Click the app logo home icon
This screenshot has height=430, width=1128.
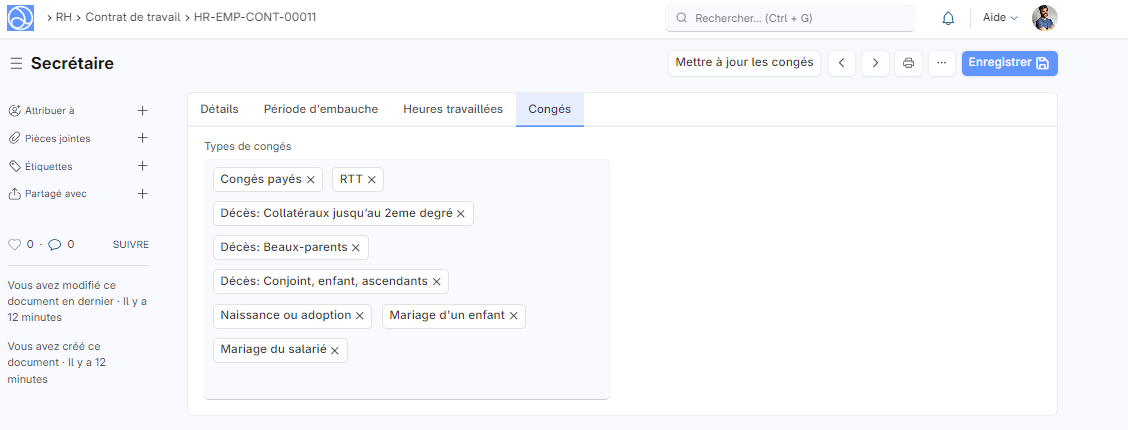click(x=20, y=18)
